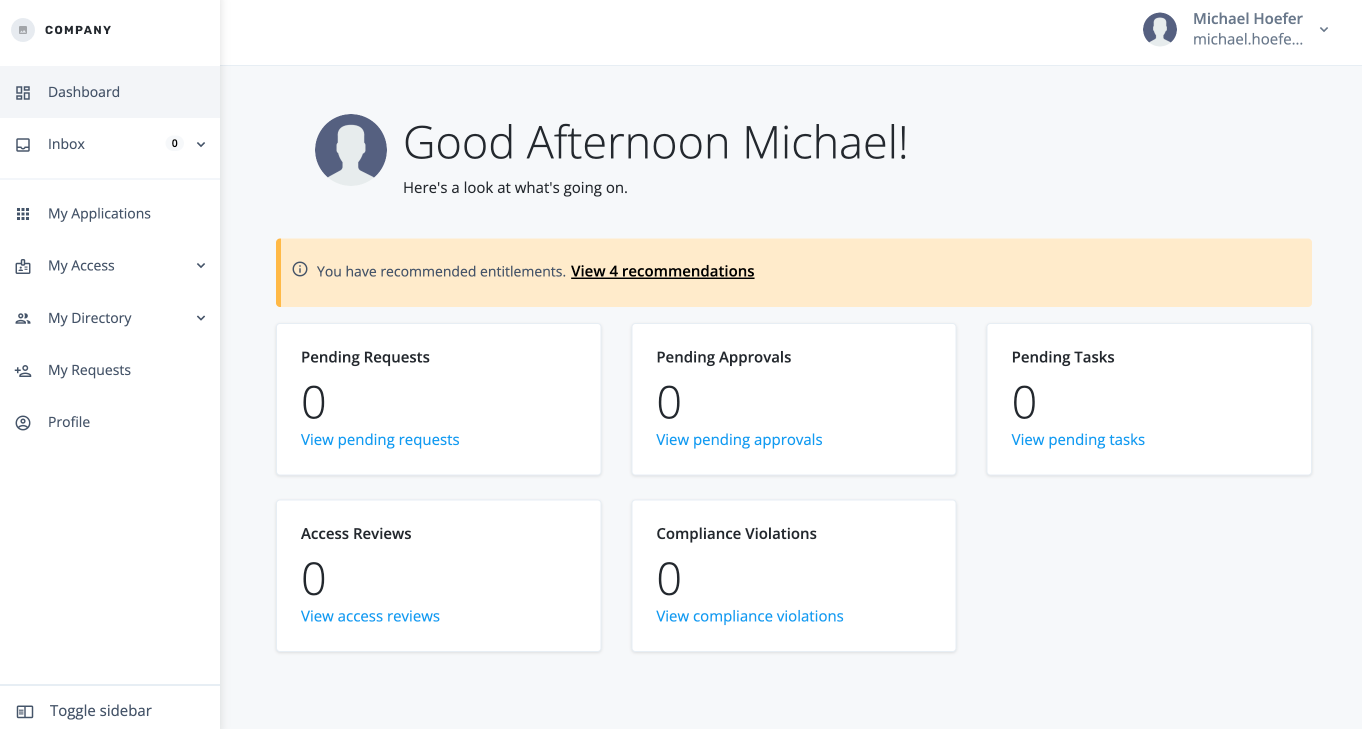Click View pending approvals
This screenshot has height=729, width=1362.
point(739,439)
